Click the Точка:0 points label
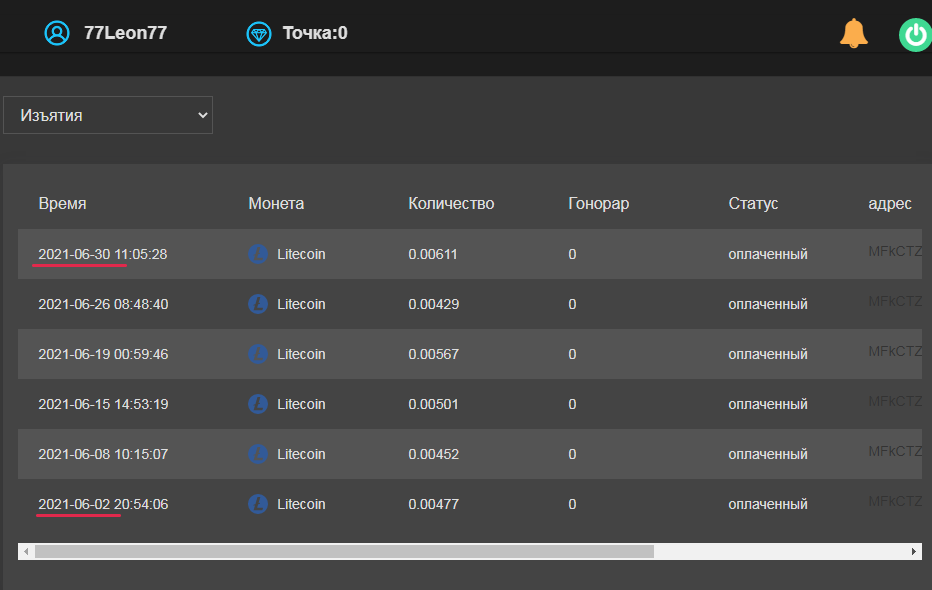This screenshot has width=932, height=590. (315, 33)
